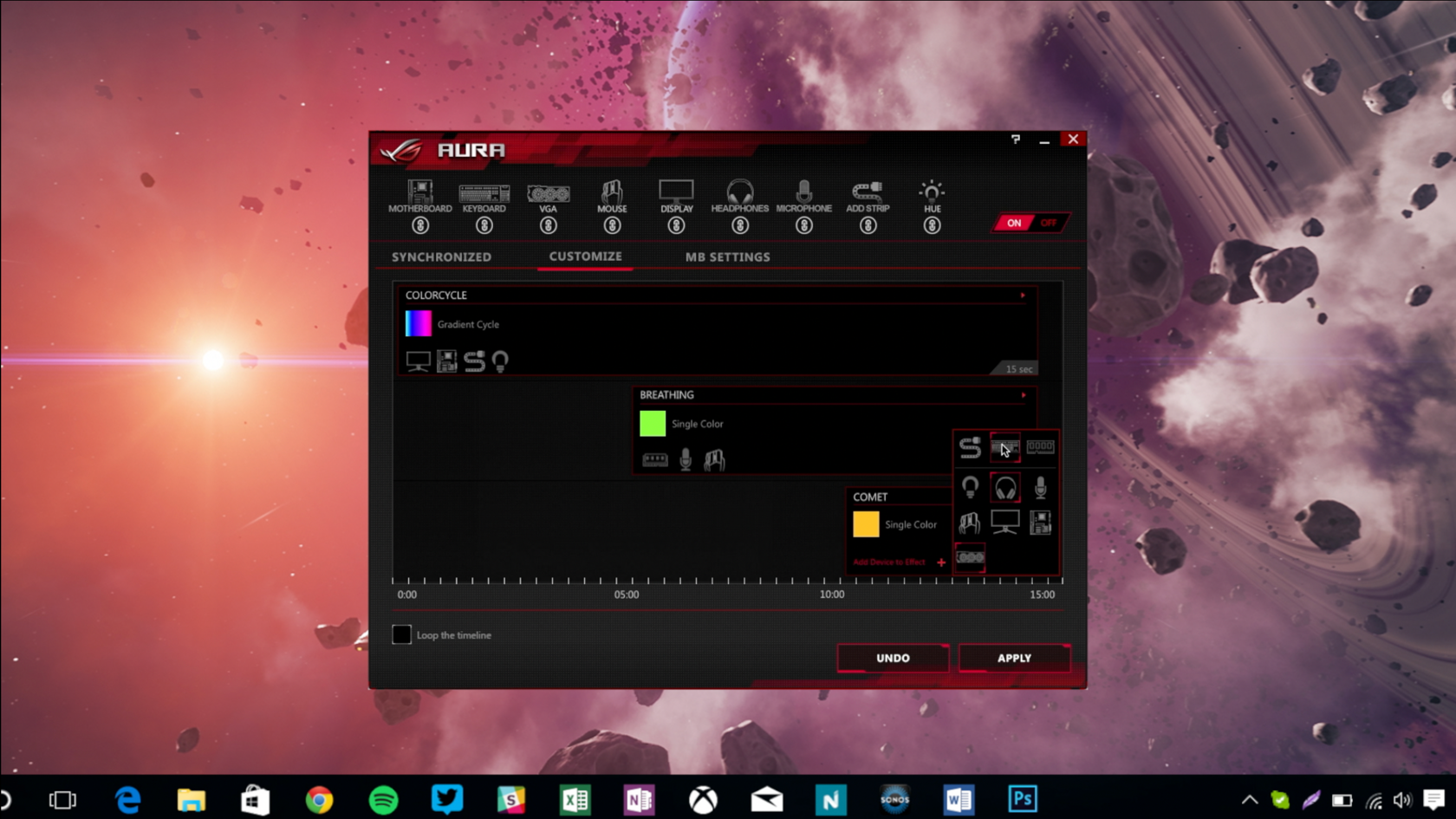Click display icon in Colorcycle effect
Viewport: 1456px width, 819px height.
[x=418, y=361]
